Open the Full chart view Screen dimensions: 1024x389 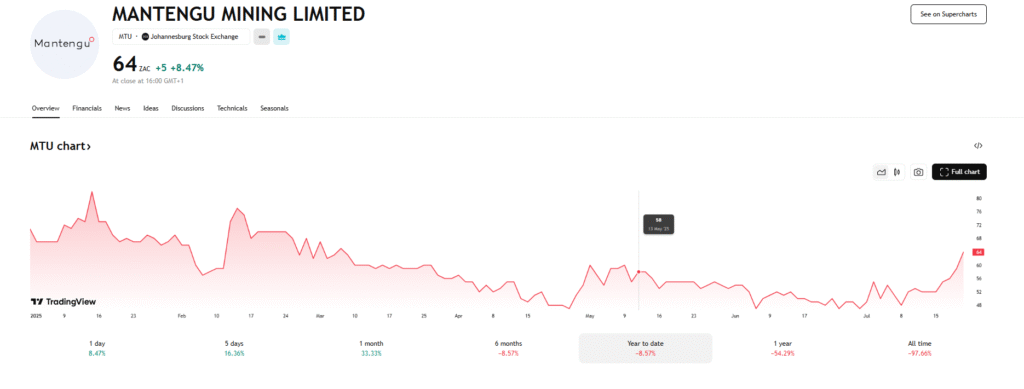pyautogui.click(x=959, y=172)
